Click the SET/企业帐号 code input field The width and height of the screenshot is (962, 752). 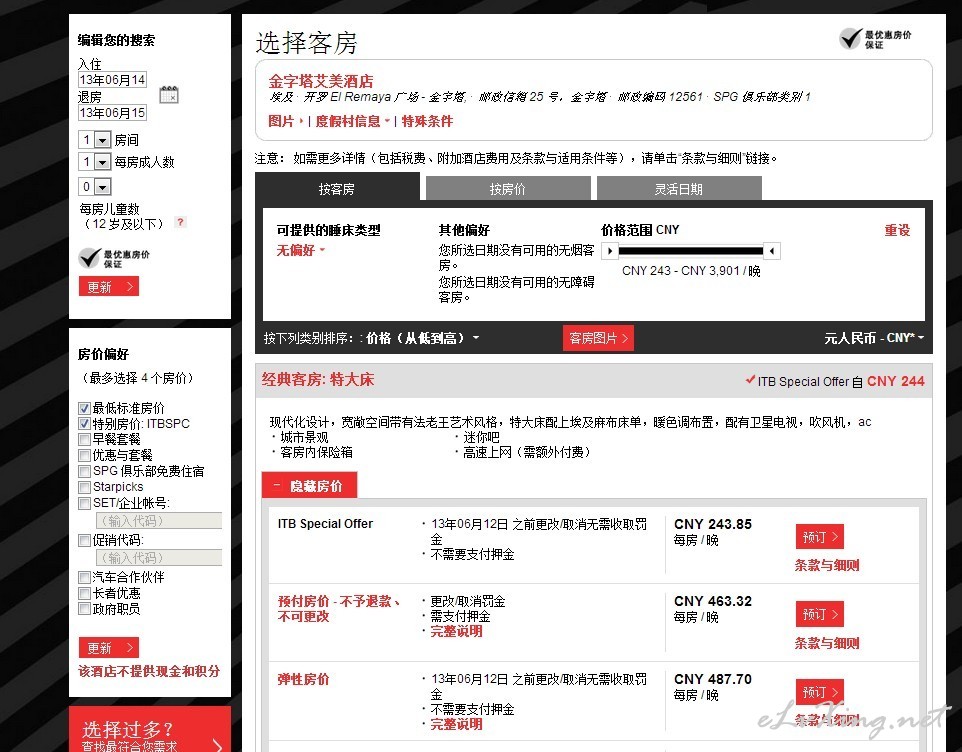[x=159, y=521]
